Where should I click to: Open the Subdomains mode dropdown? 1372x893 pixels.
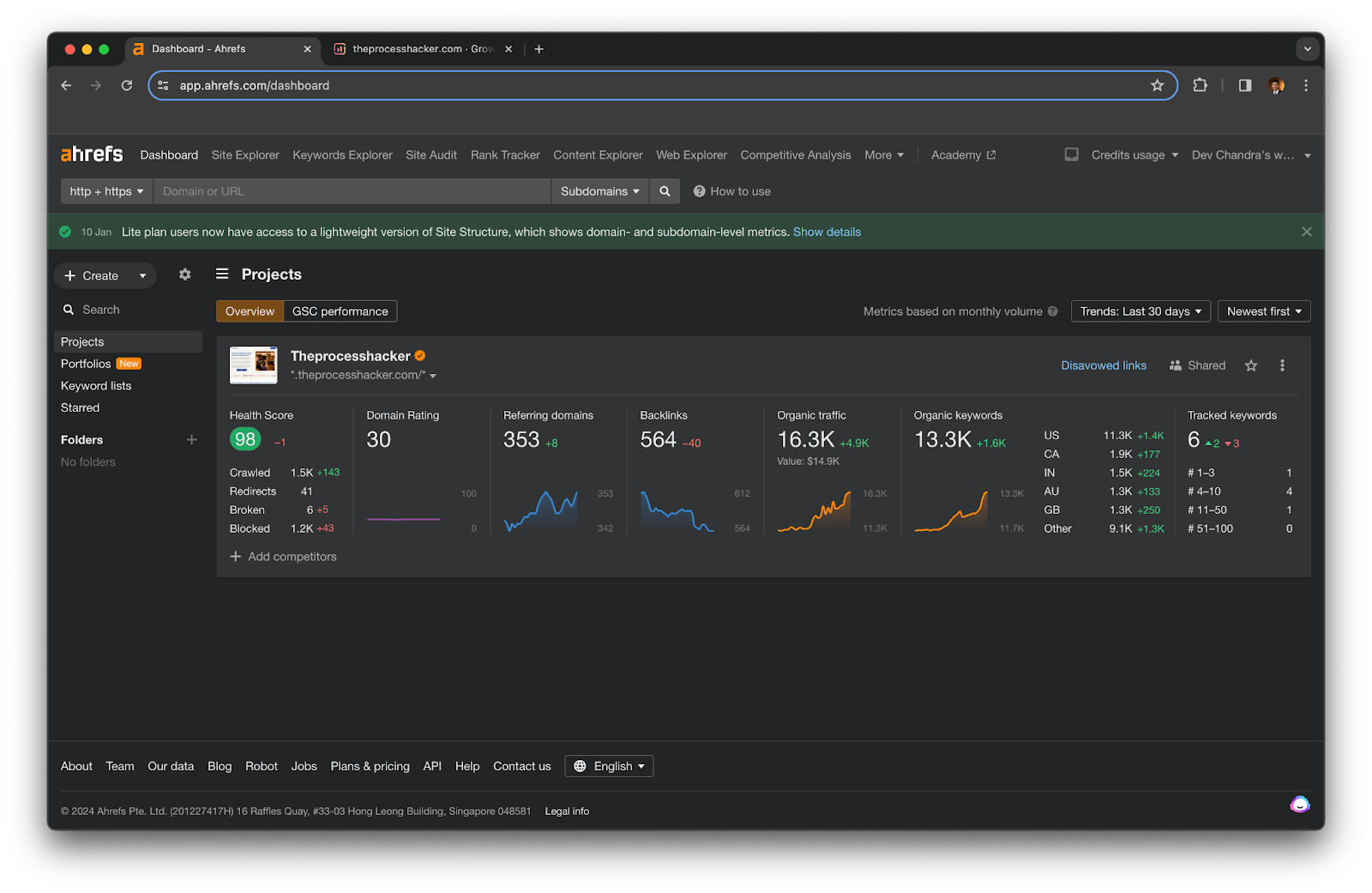click(600, 191)
